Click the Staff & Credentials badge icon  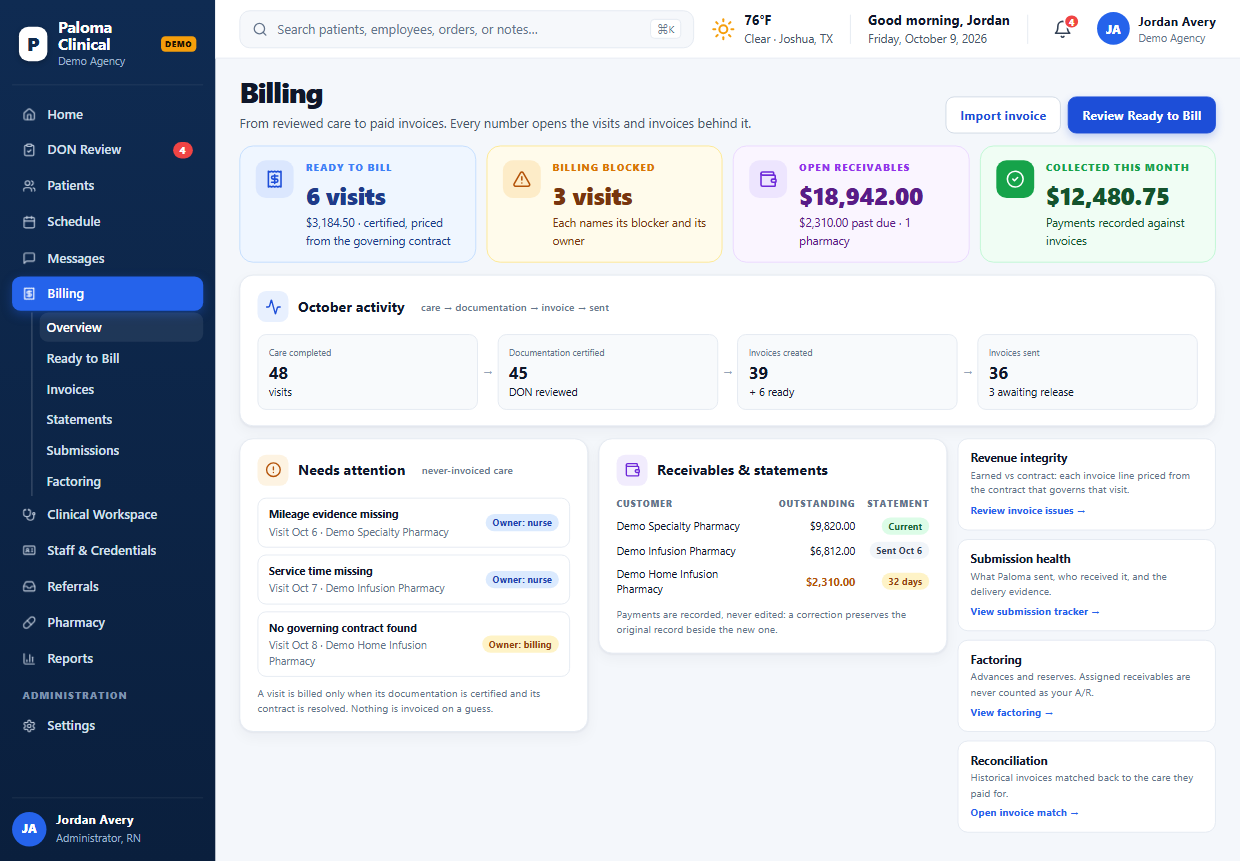coord(29,551)
